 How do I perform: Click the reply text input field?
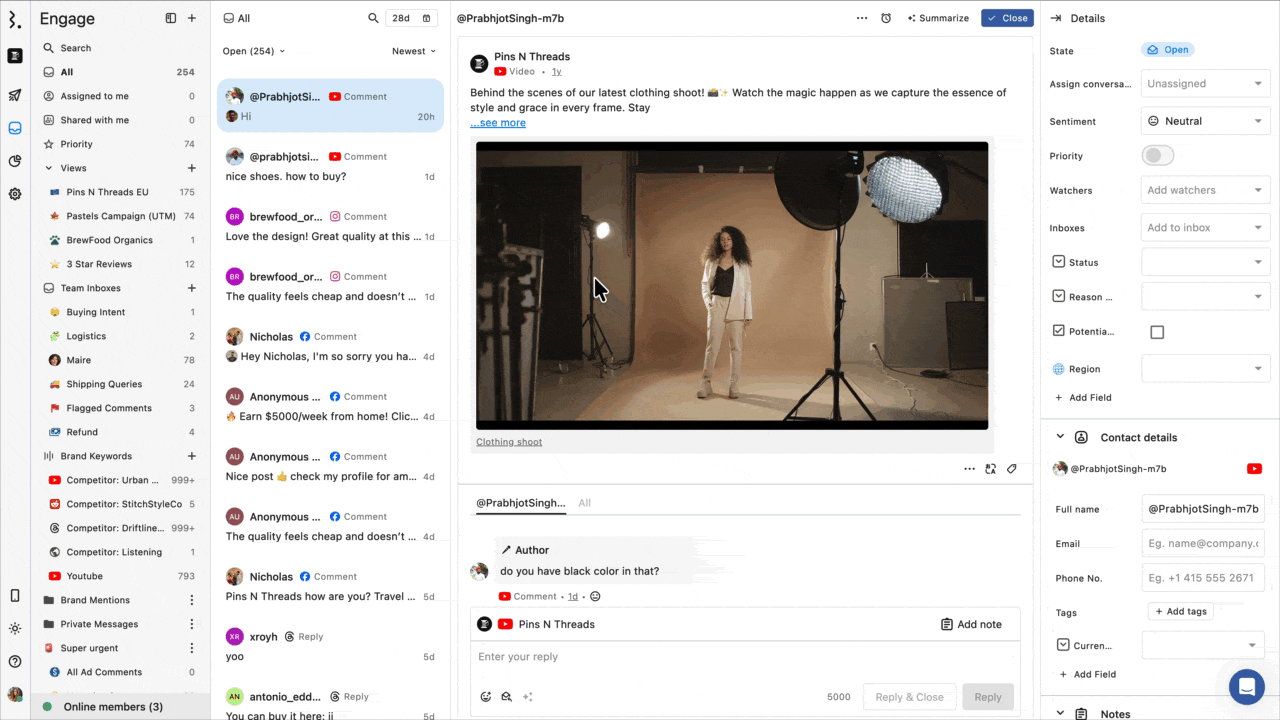pyautogui.click(x=745, y=657)
